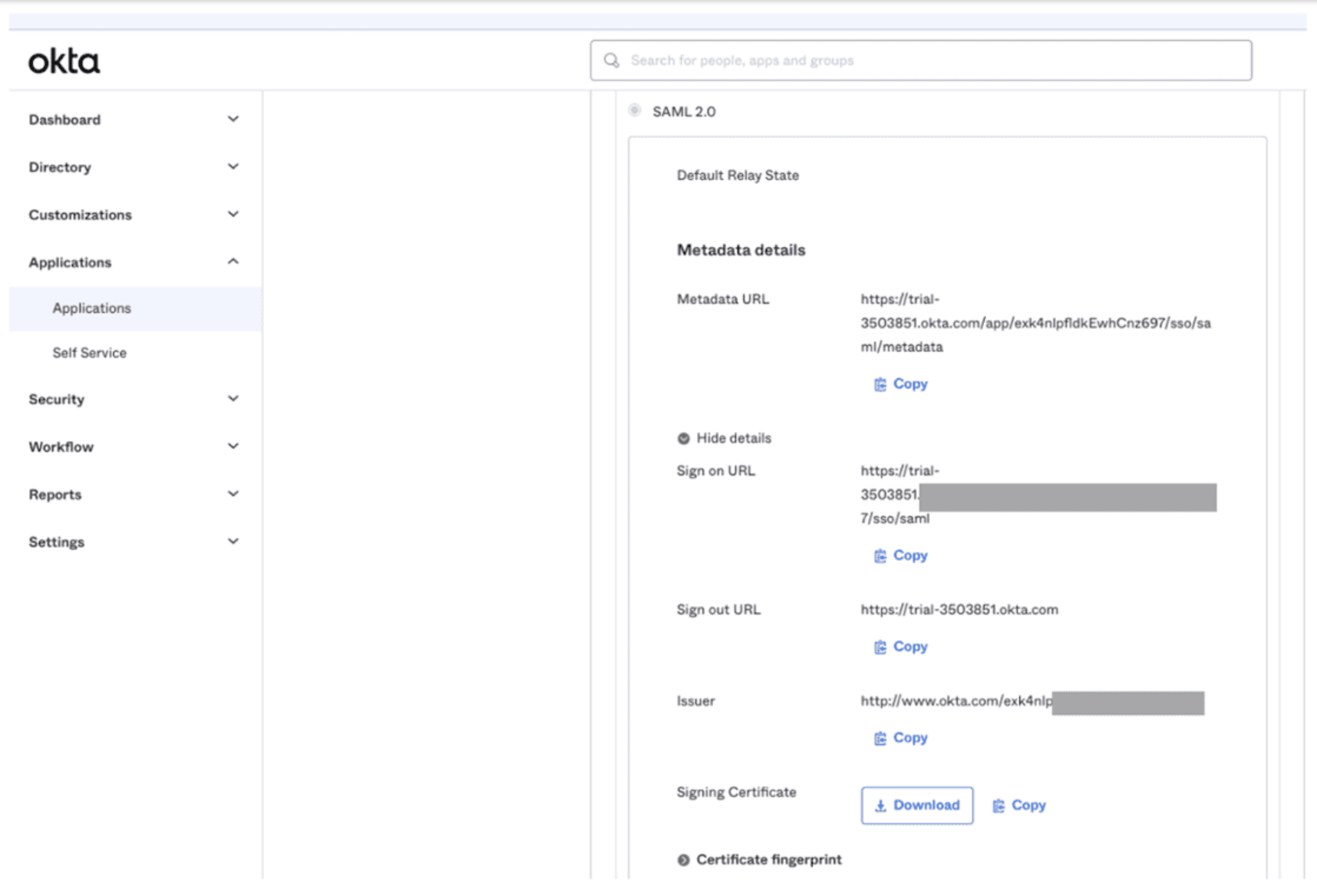
Task: Copy the Issuer value
Action: (901, 739)
